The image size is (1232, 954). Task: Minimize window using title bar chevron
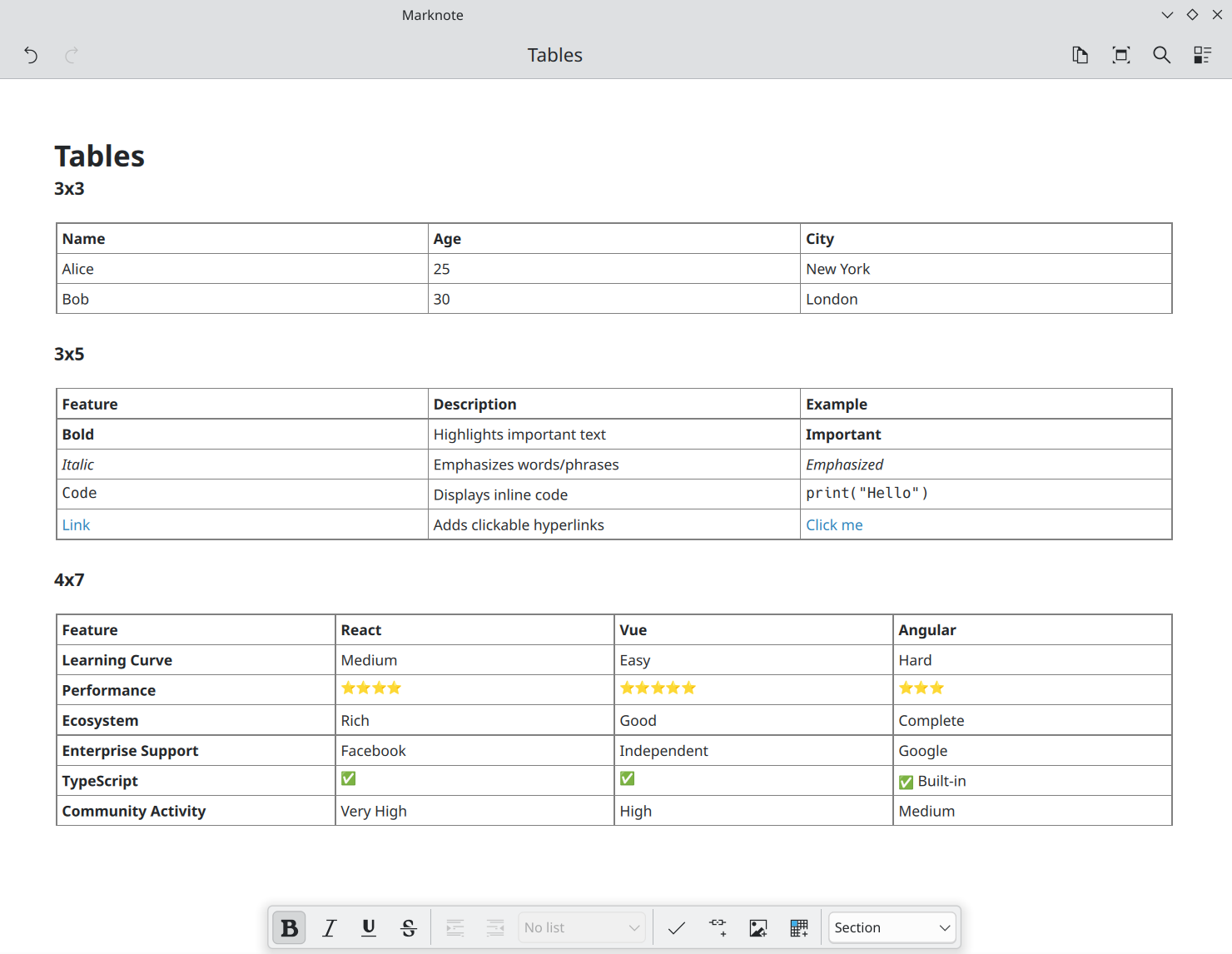point(1167,15)
